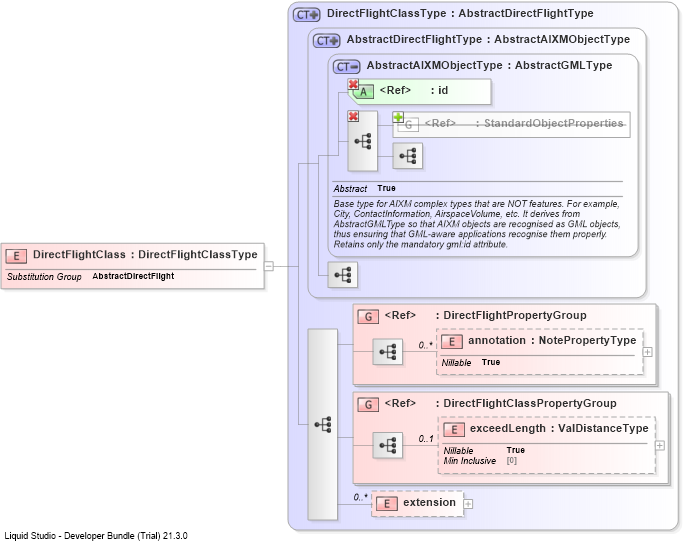Collapse the DirectFlightClass element node
Viewport: 683px width, 541px height.
269,266
